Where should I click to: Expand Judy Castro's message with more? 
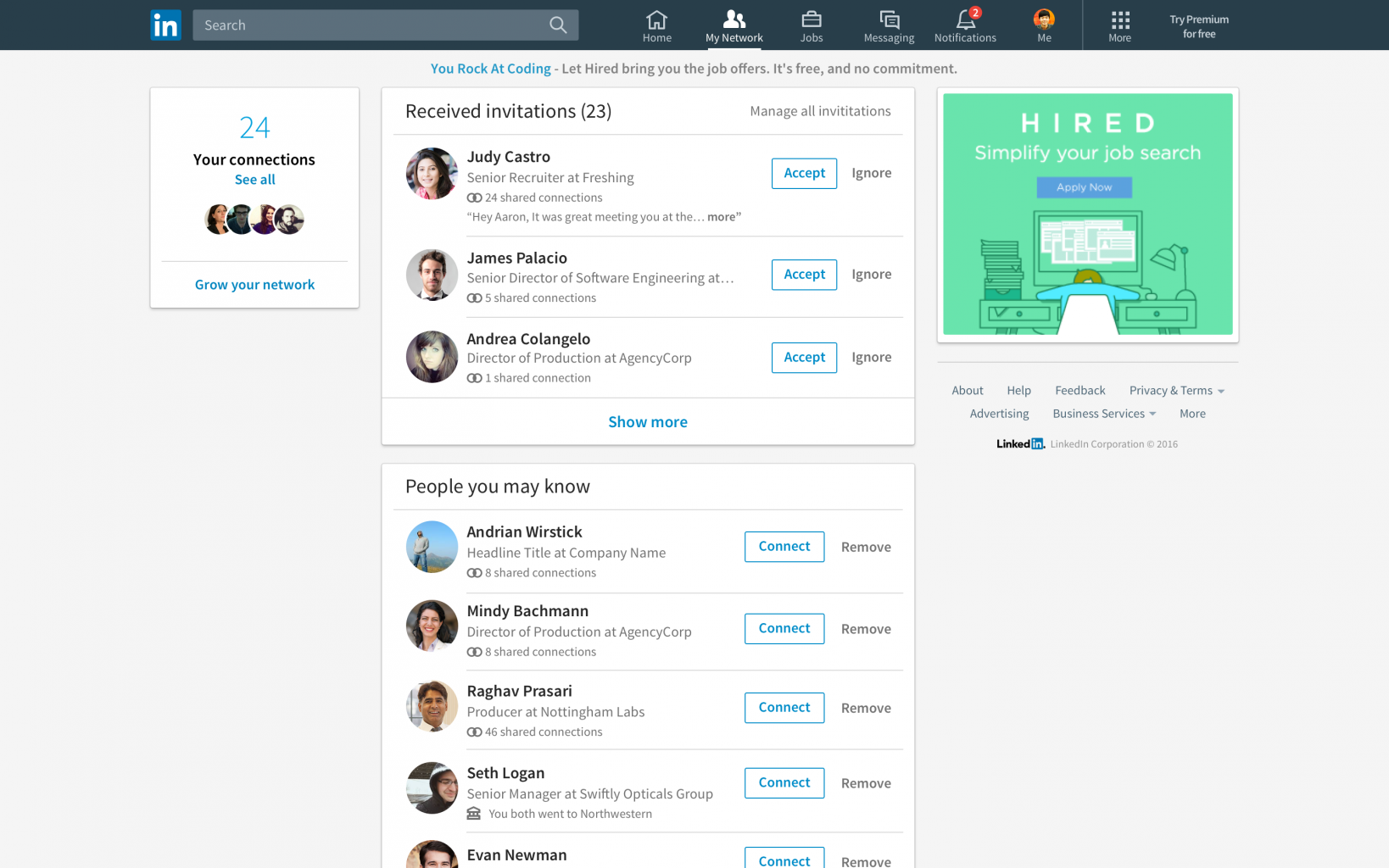click(721, 217)
